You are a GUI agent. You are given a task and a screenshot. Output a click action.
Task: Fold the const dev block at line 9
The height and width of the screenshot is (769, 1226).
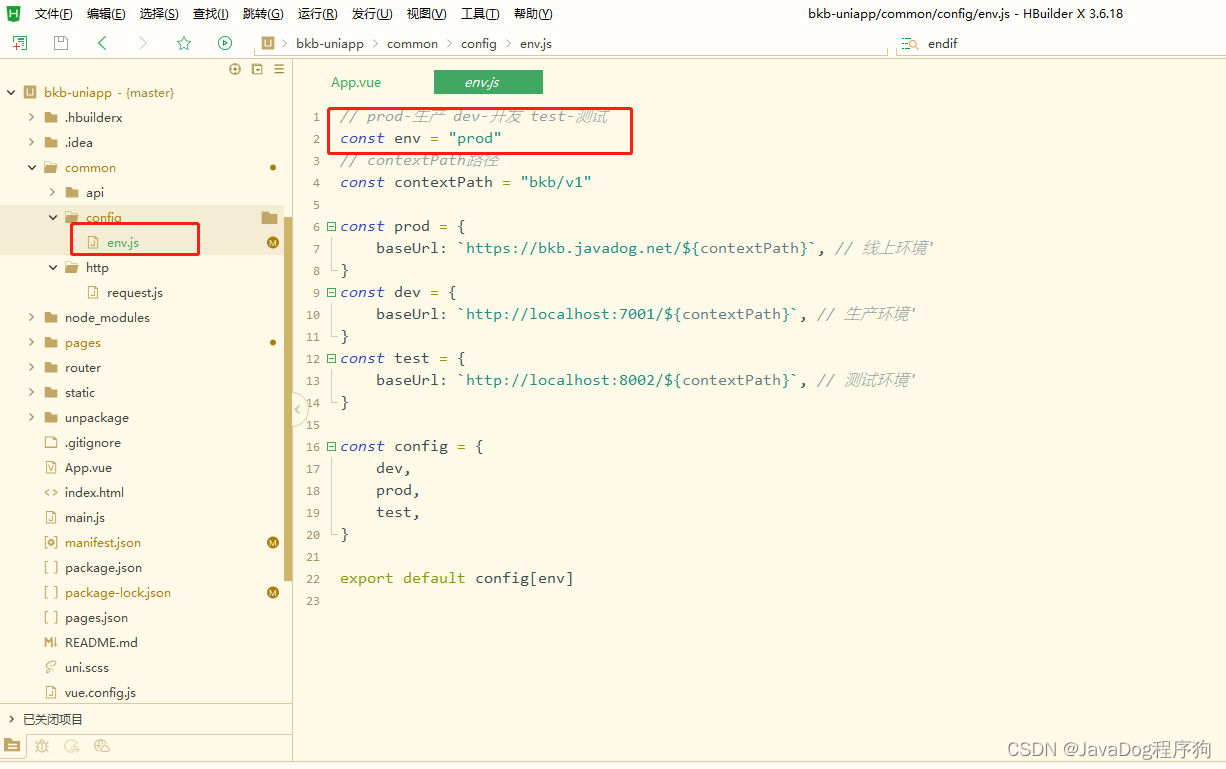(332, 293)
